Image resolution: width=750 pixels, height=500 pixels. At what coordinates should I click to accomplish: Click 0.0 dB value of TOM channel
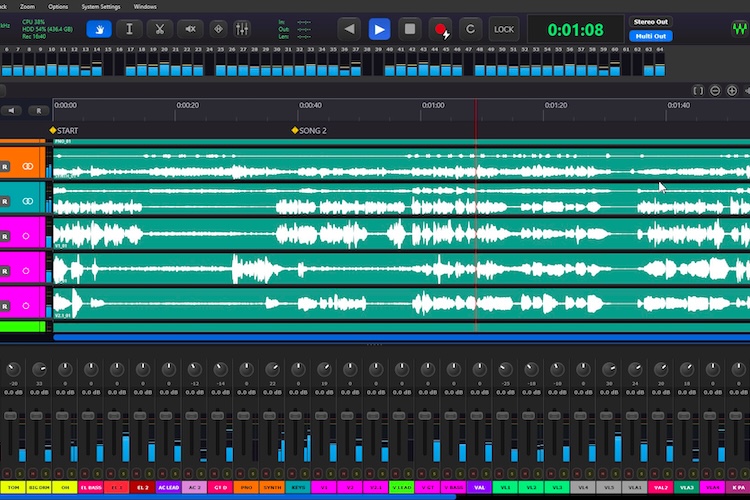tap(13, 392)
